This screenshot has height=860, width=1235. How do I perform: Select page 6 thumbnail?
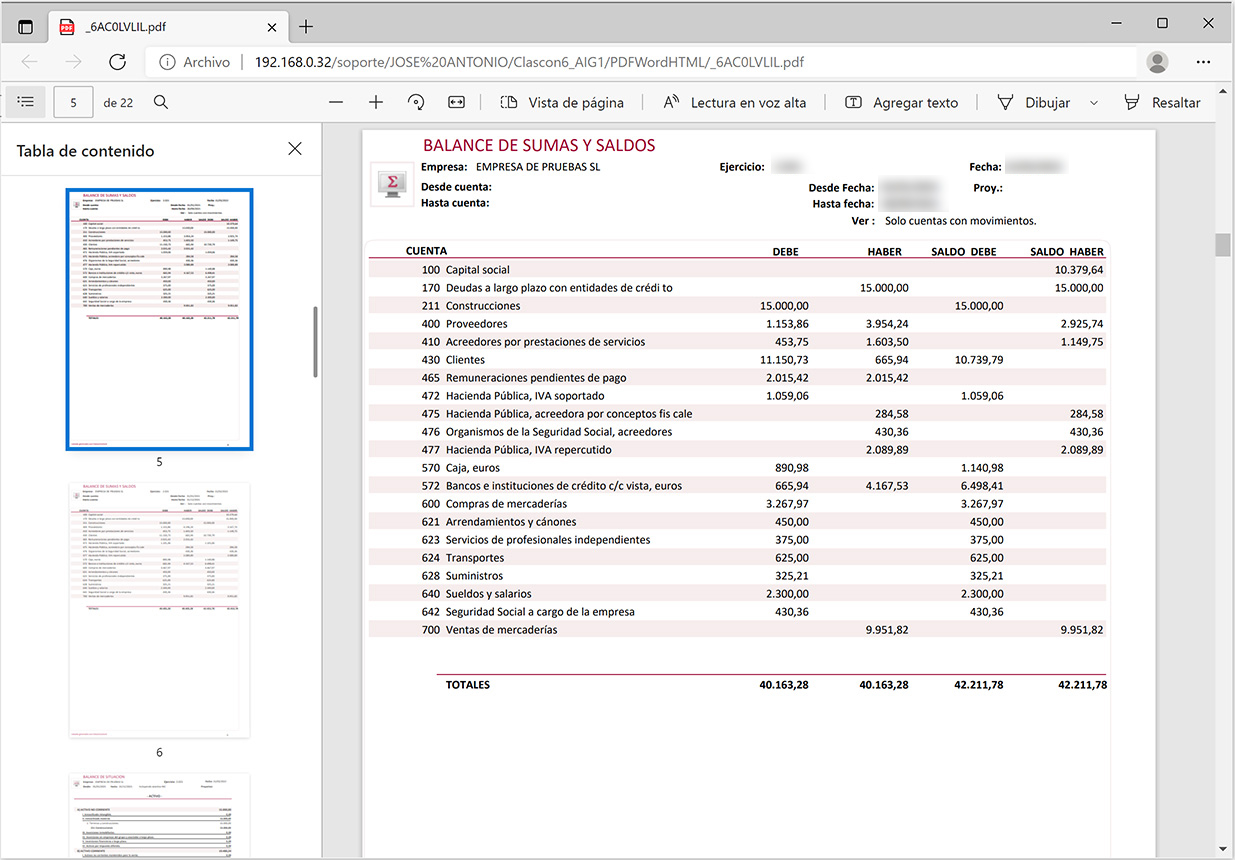point(159,610)
